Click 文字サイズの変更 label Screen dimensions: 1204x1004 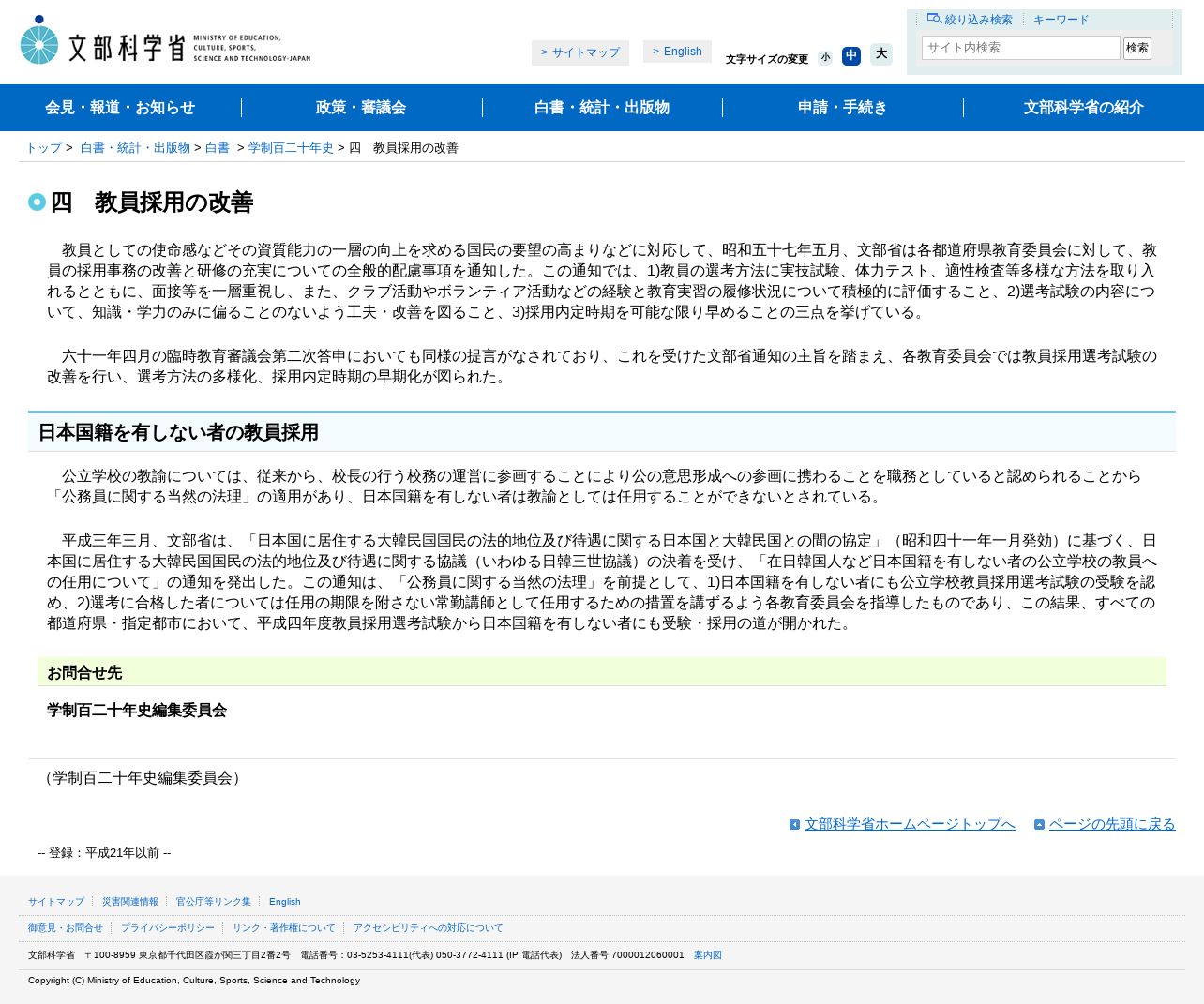767,59
